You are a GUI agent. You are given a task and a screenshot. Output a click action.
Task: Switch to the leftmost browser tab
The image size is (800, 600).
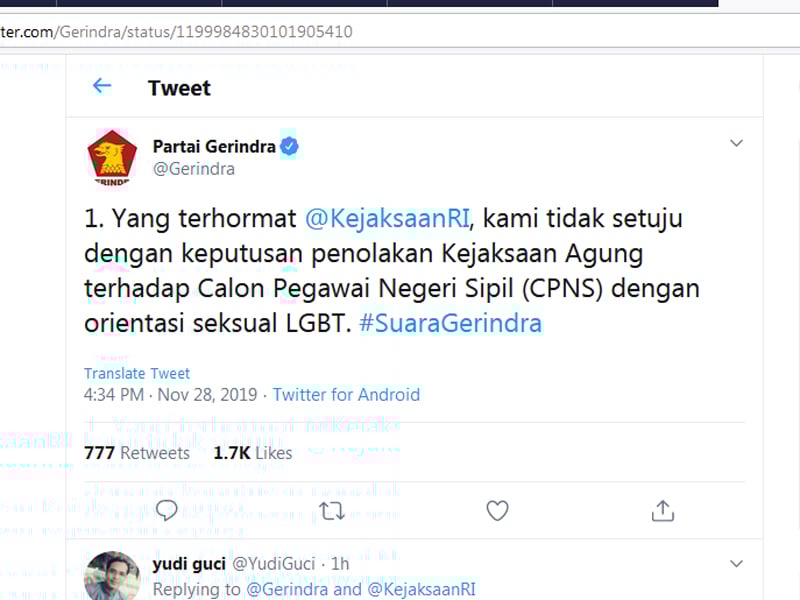[27, 4]
